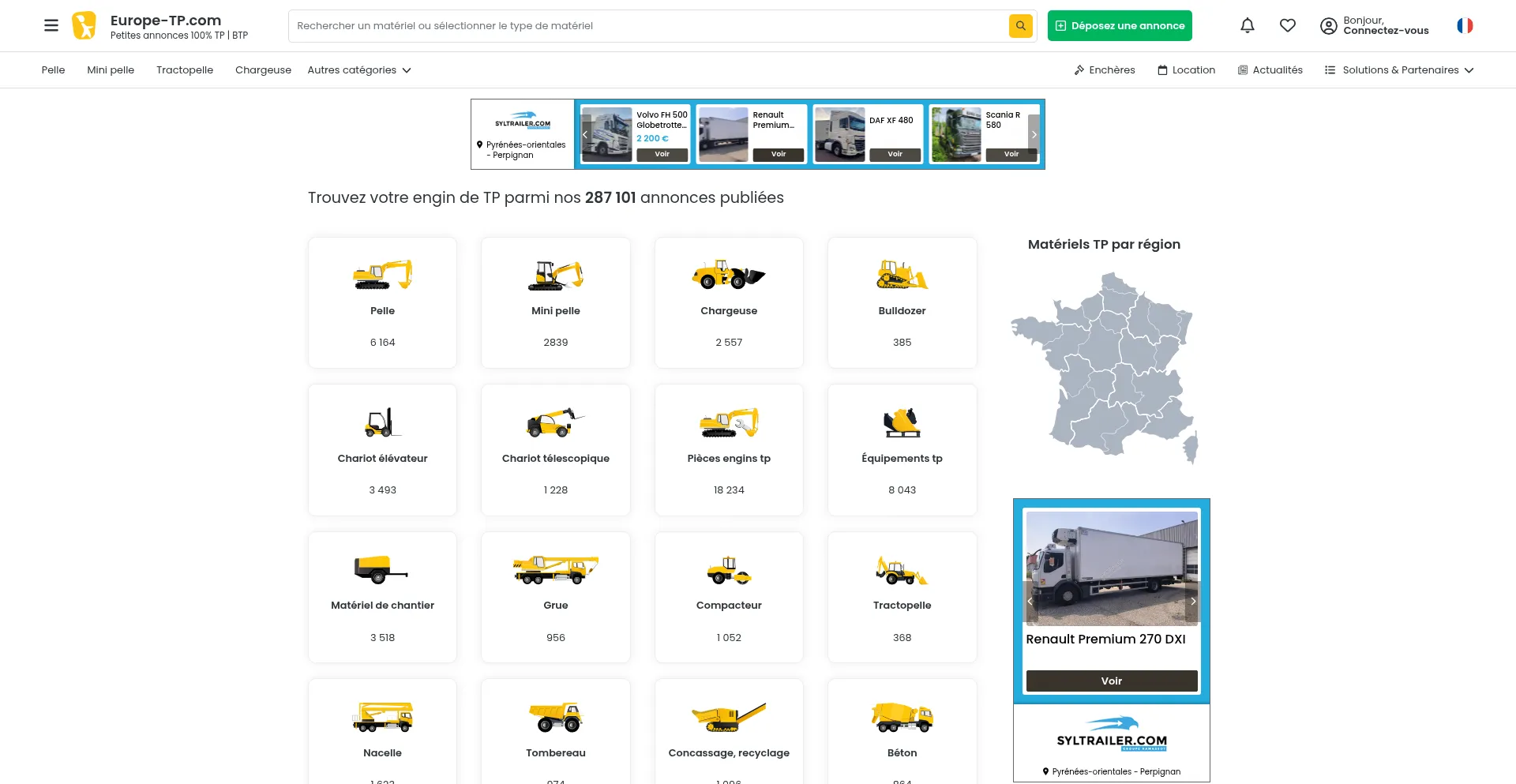Select the Concassage, recyclage icon
This screenshot has width=1516, height=784.
point(729,717)
